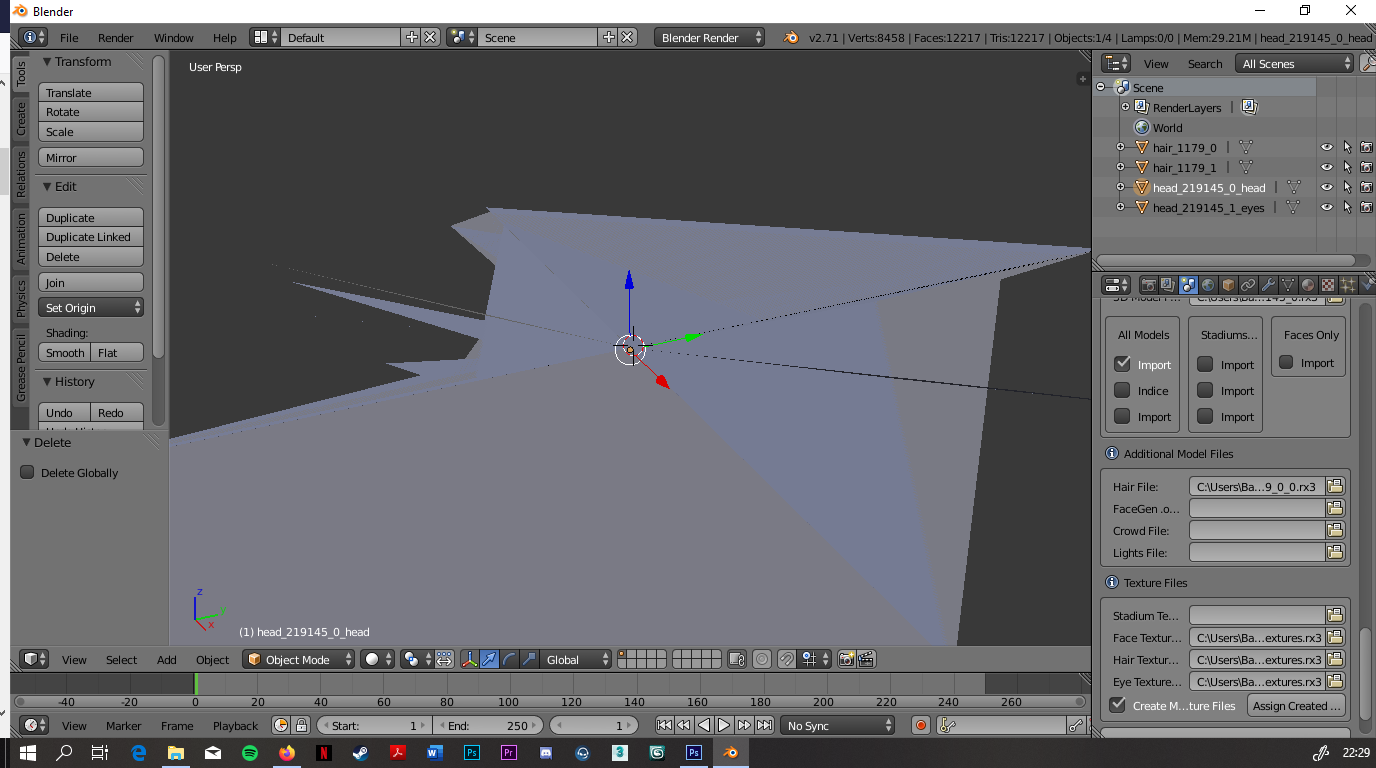
Task: Toggle proportional editing circle icon
Action: pyautogui.click(x=762, y=659)
